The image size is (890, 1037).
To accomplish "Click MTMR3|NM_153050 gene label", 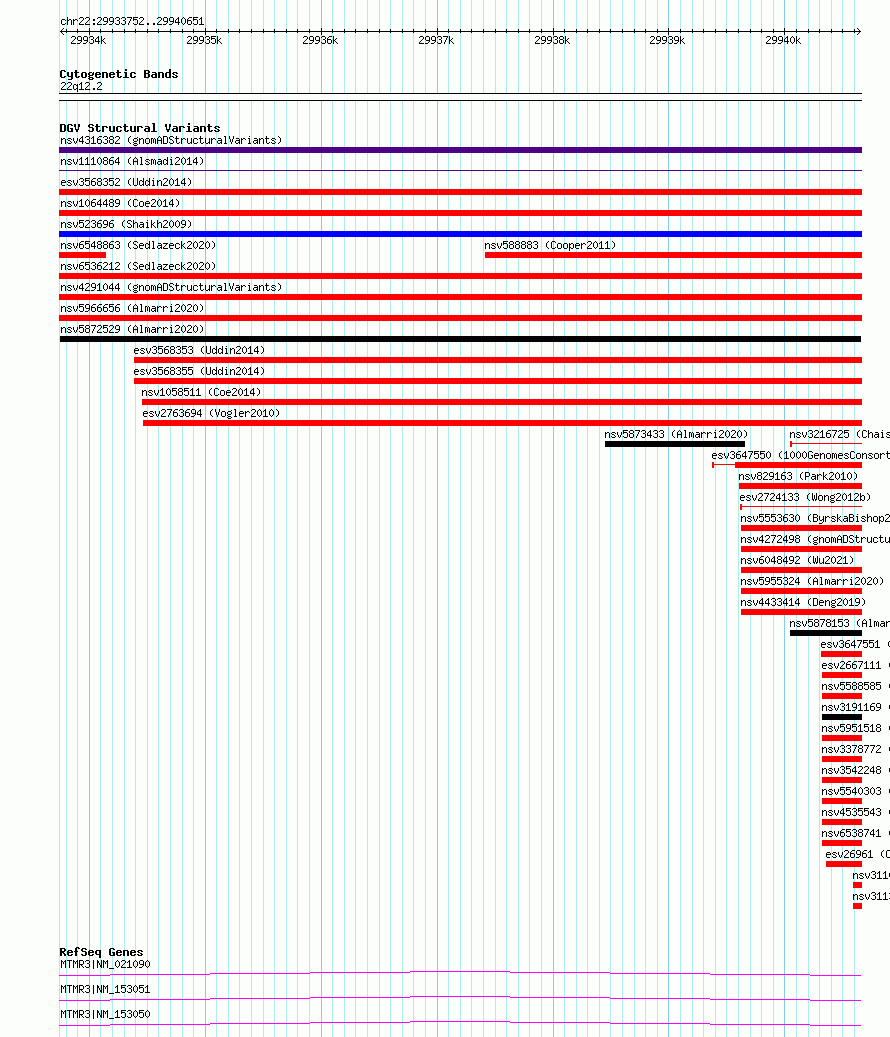I will point(105,1015).
